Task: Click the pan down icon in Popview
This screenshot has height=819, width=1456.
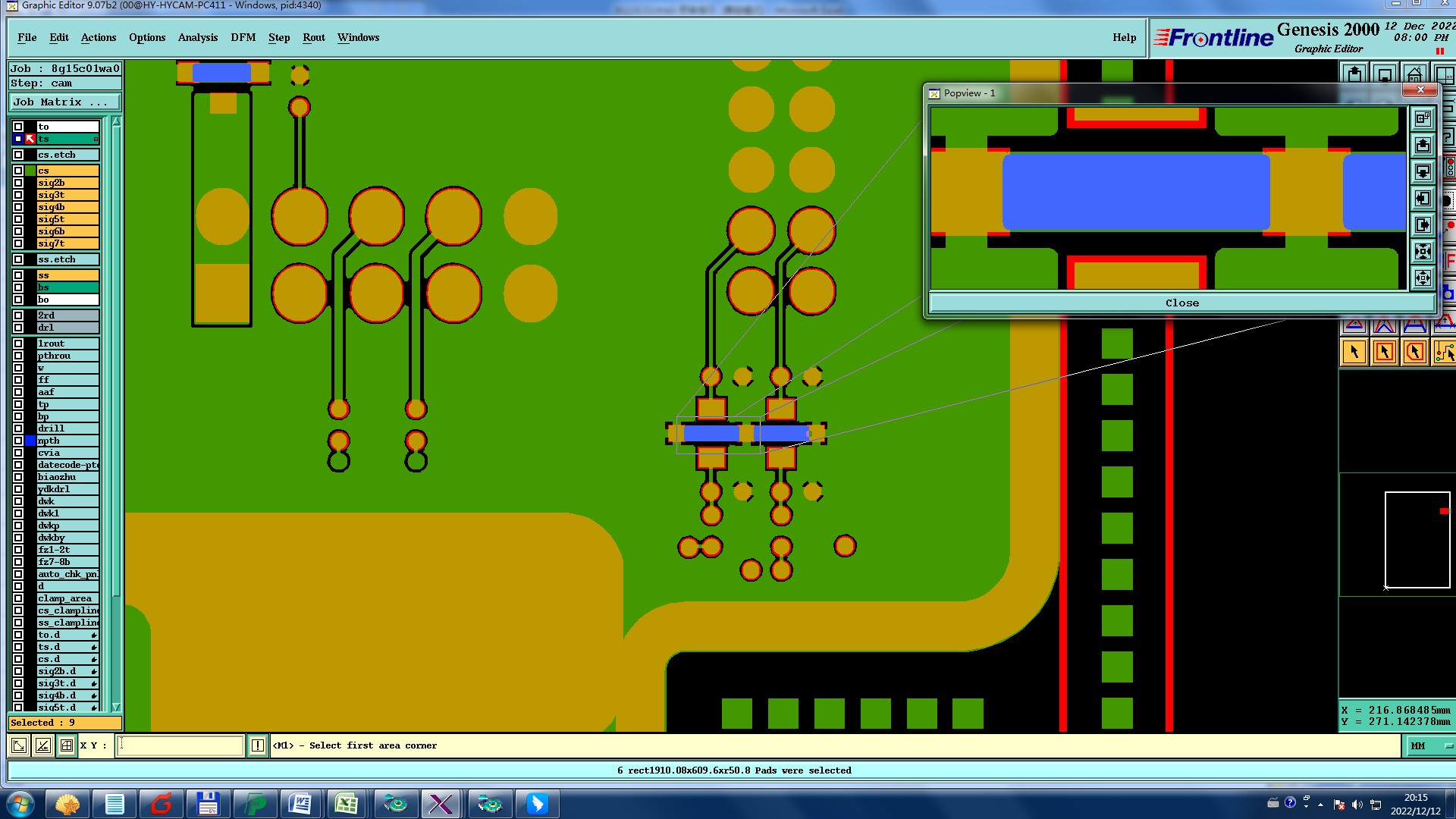Action: pos(1423,171)
